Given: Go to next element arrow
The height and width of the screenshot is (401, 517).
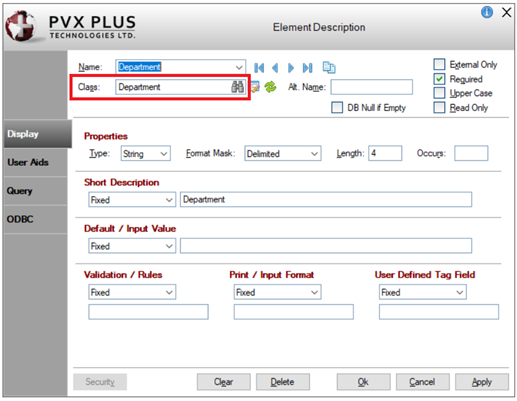Looking at the screenshot, I should pyautogui.click(x=291, y=68).
